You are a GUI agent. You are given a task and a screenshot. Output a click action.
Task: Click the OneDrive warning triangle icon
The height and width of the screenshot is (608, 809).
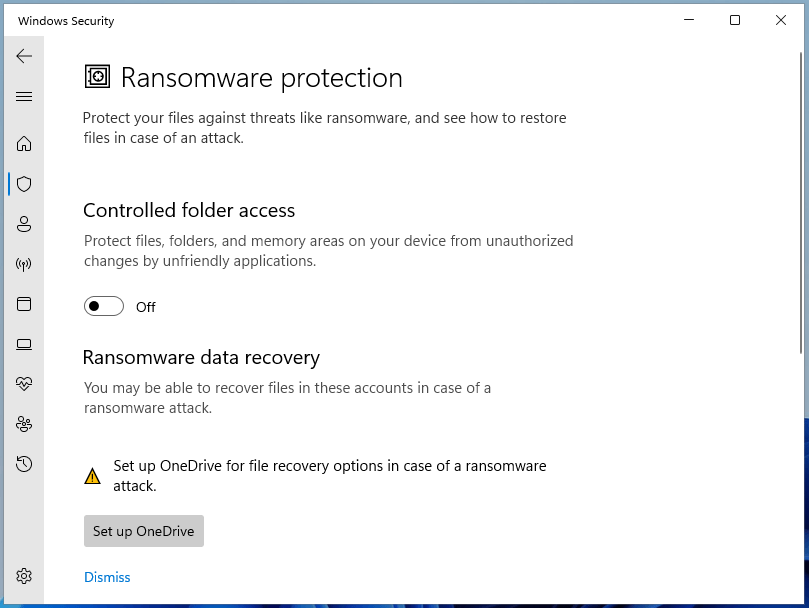pos(92,476)
